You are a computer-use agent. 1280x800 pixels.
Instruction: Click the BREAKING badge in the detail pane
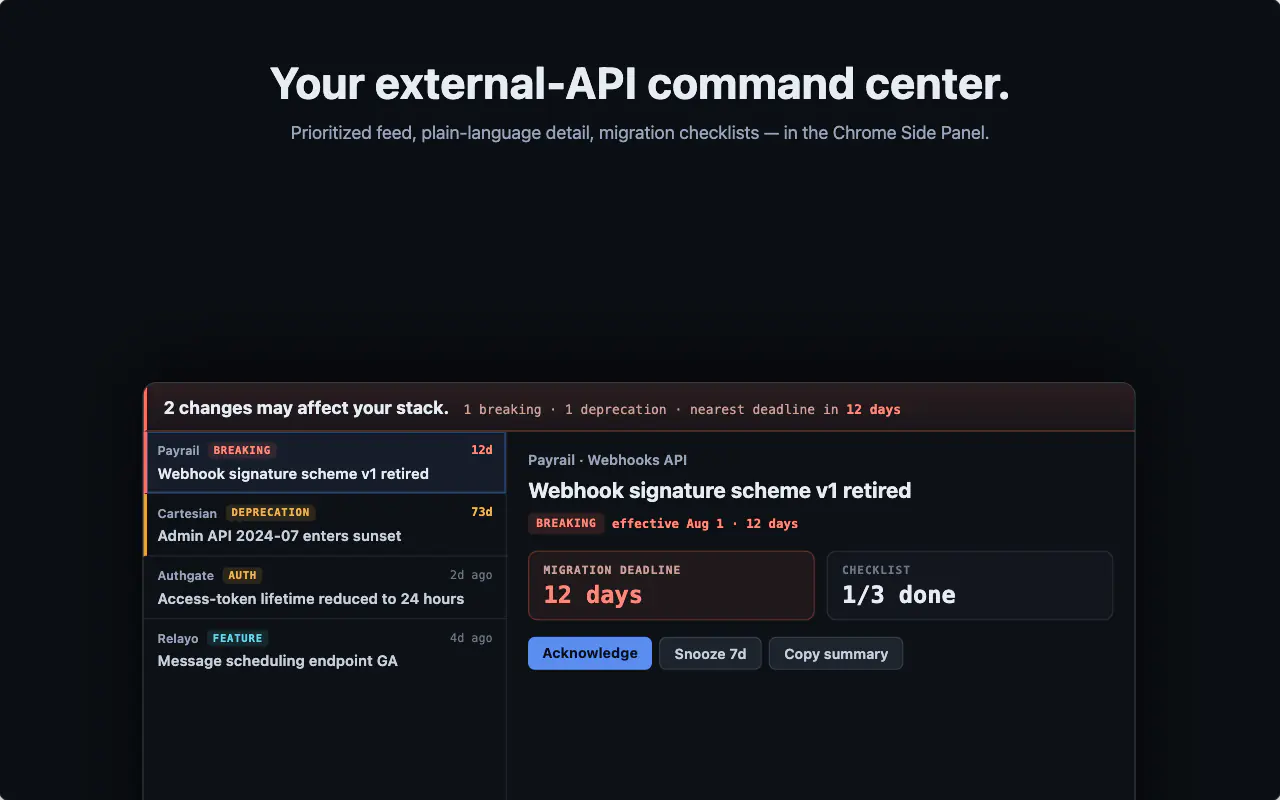[x=566, y=523]
